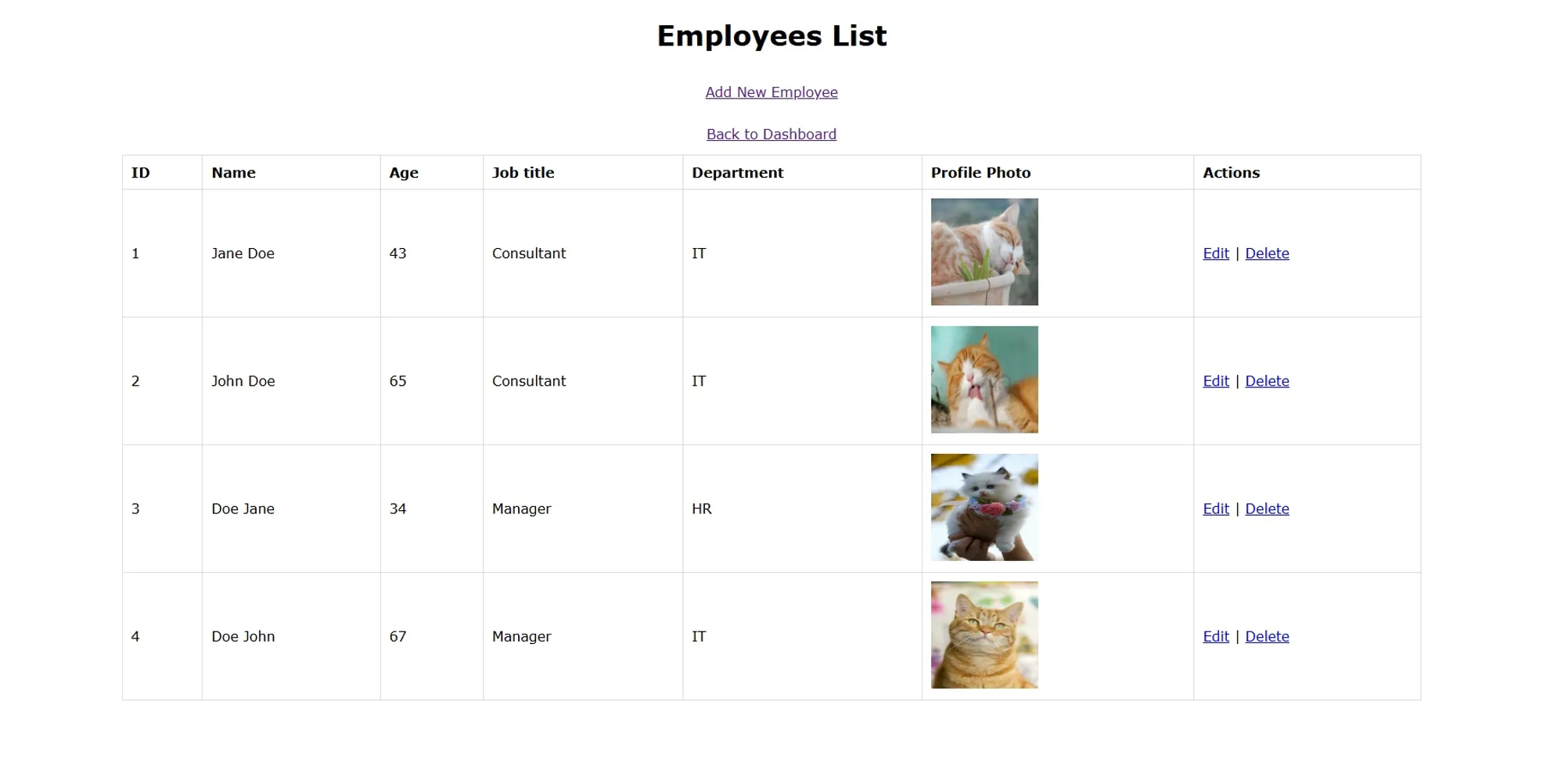Click Jane Doe's sleeping cat profile photo

[984, 252]
